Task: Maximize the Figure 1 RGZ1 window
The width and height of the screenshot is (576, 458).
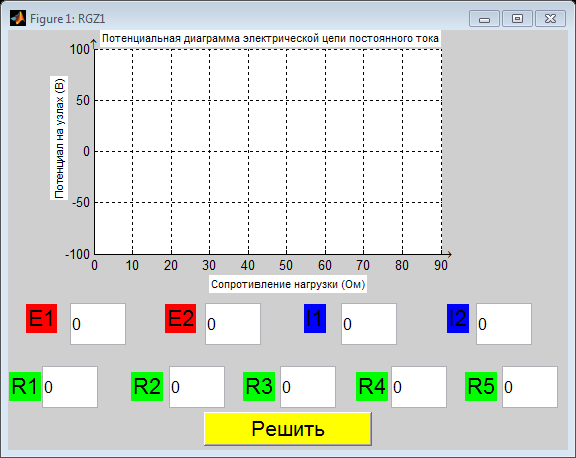Action: pyautogui.click(x=517, y=19)
